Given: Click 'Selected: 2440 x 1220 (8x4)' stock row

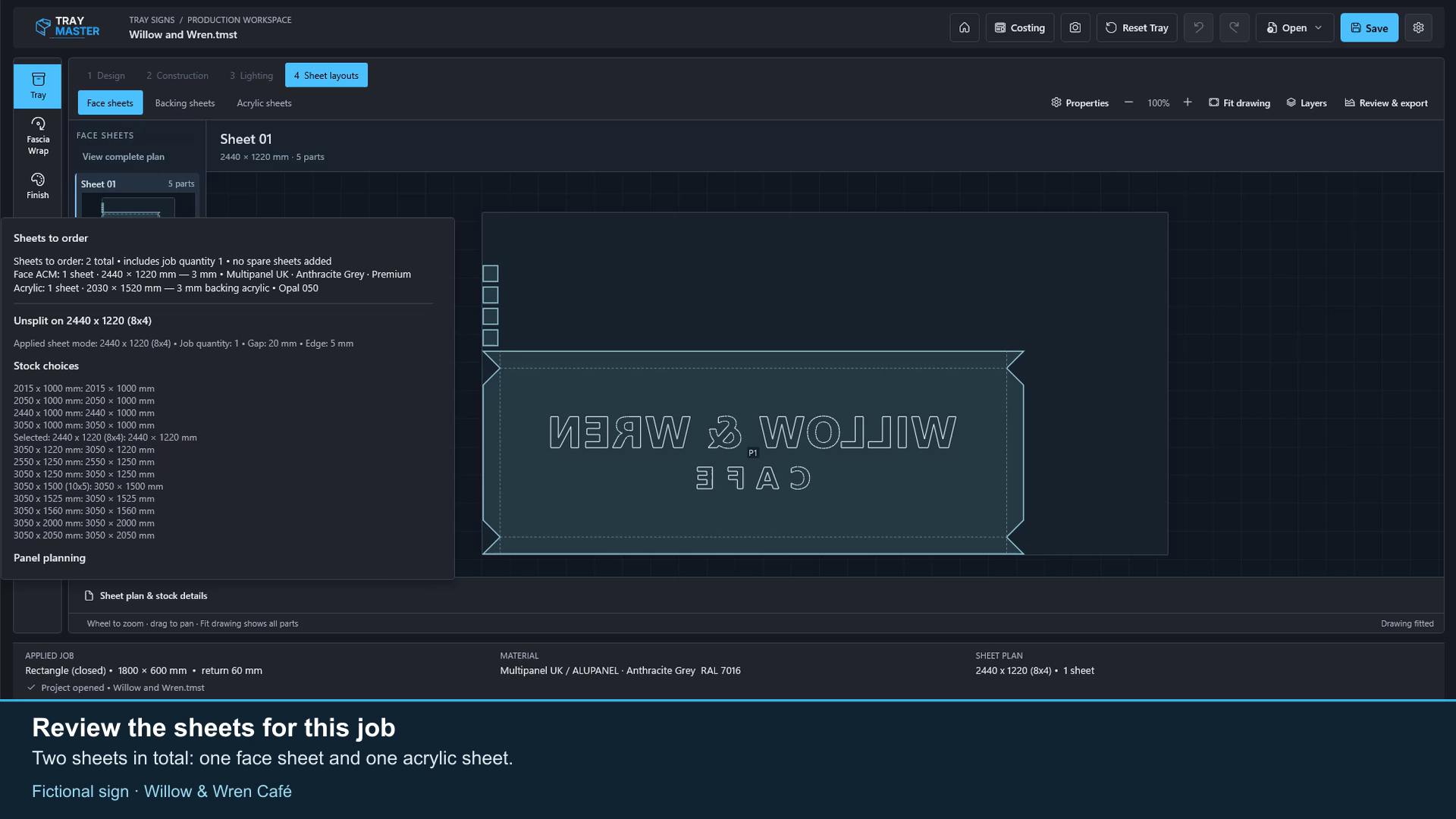Looking at the screenshot, I should [105, 438].
